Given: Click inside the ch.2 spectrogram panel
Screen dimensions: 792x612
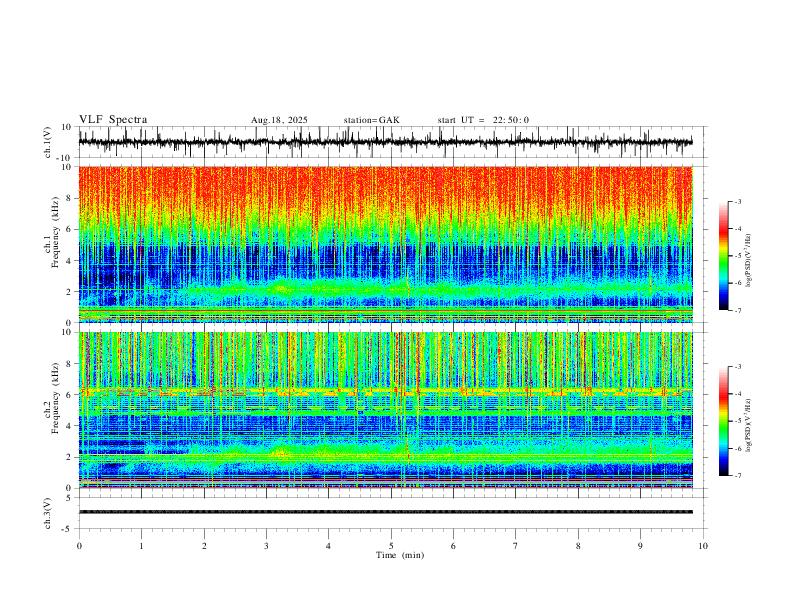Looking at the screenshot, I should pos(385,410).
